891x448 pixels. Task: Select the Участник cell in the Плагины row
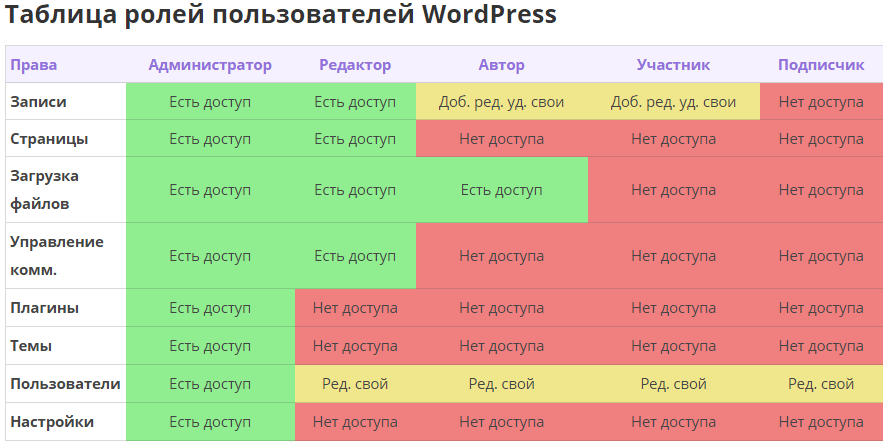pos(673,308)
